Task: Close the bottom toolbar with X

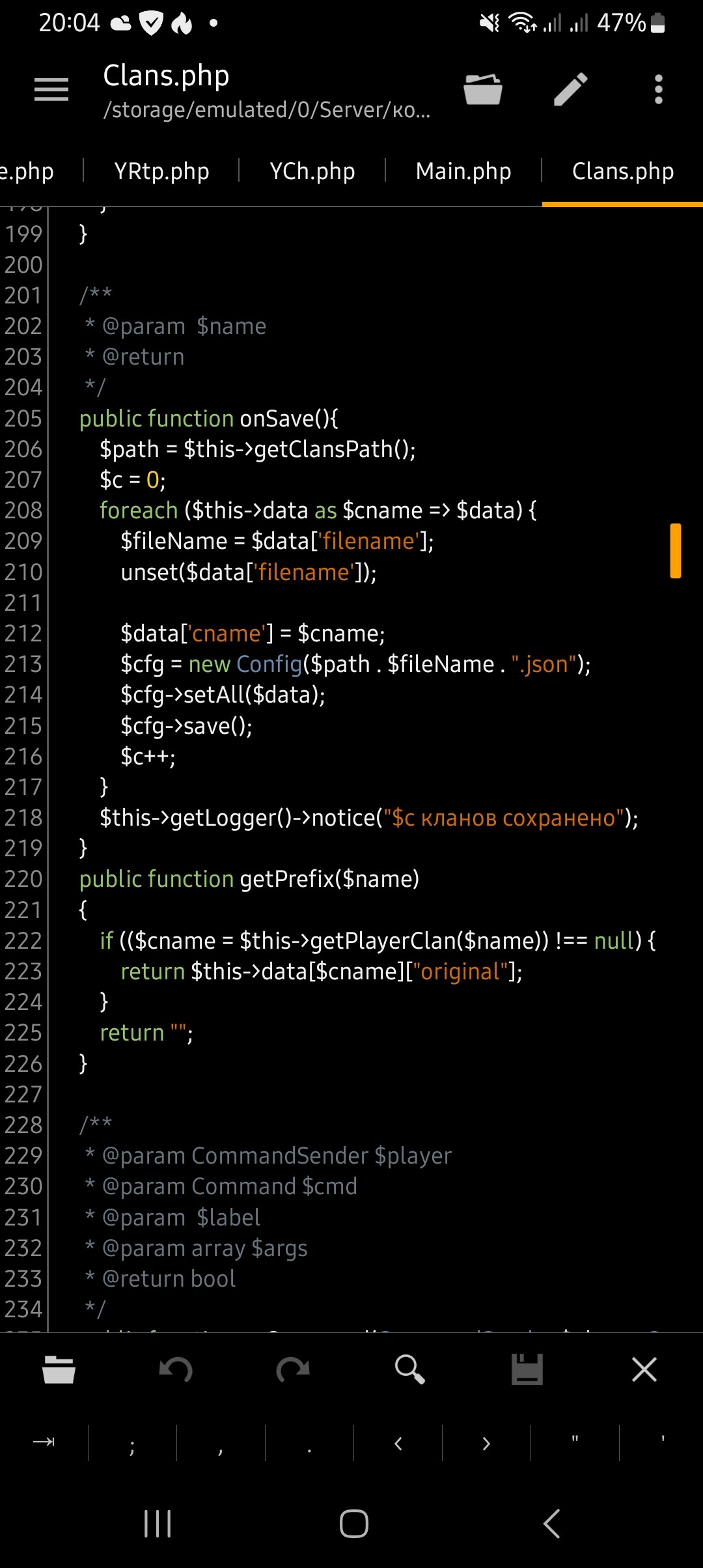Action: click(x=644, y=1369)
